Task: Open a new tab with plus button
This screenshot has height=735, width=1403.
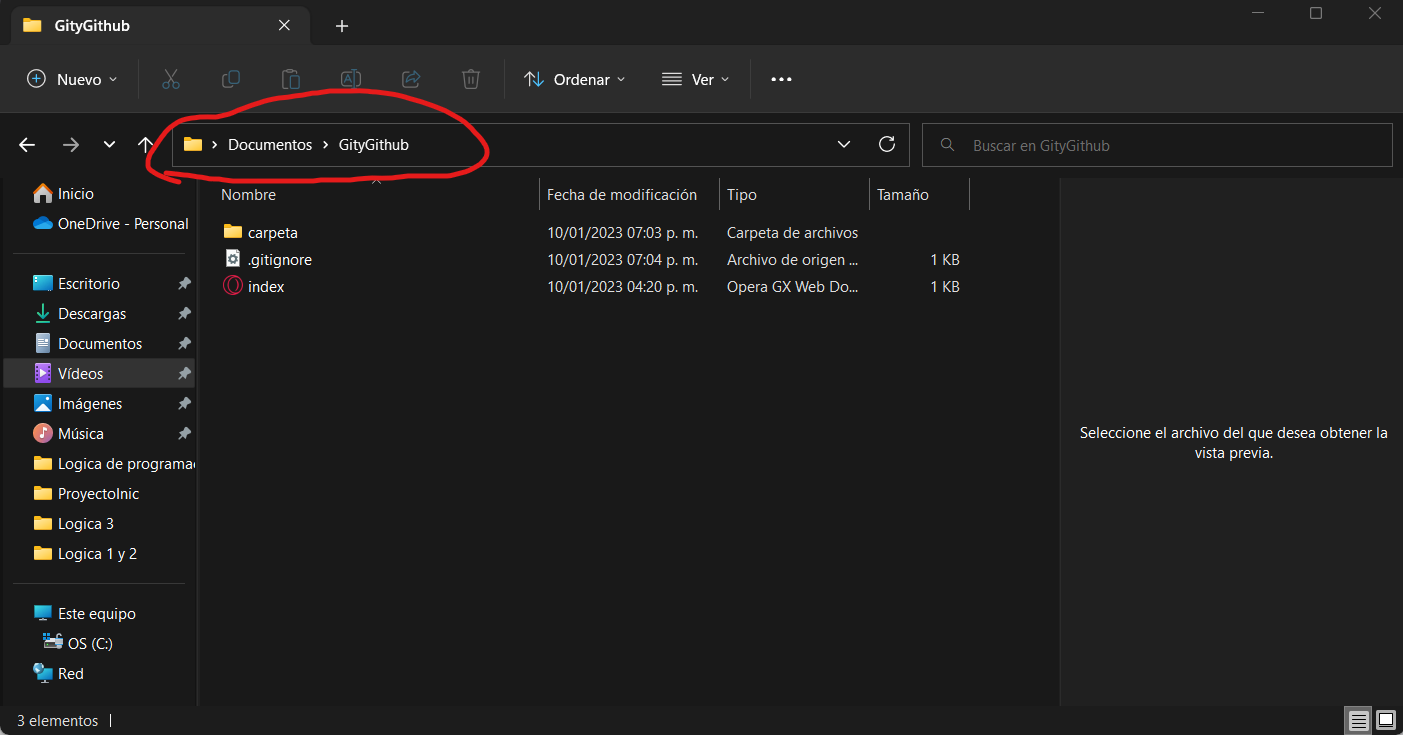Action: [x=342, y=26]
